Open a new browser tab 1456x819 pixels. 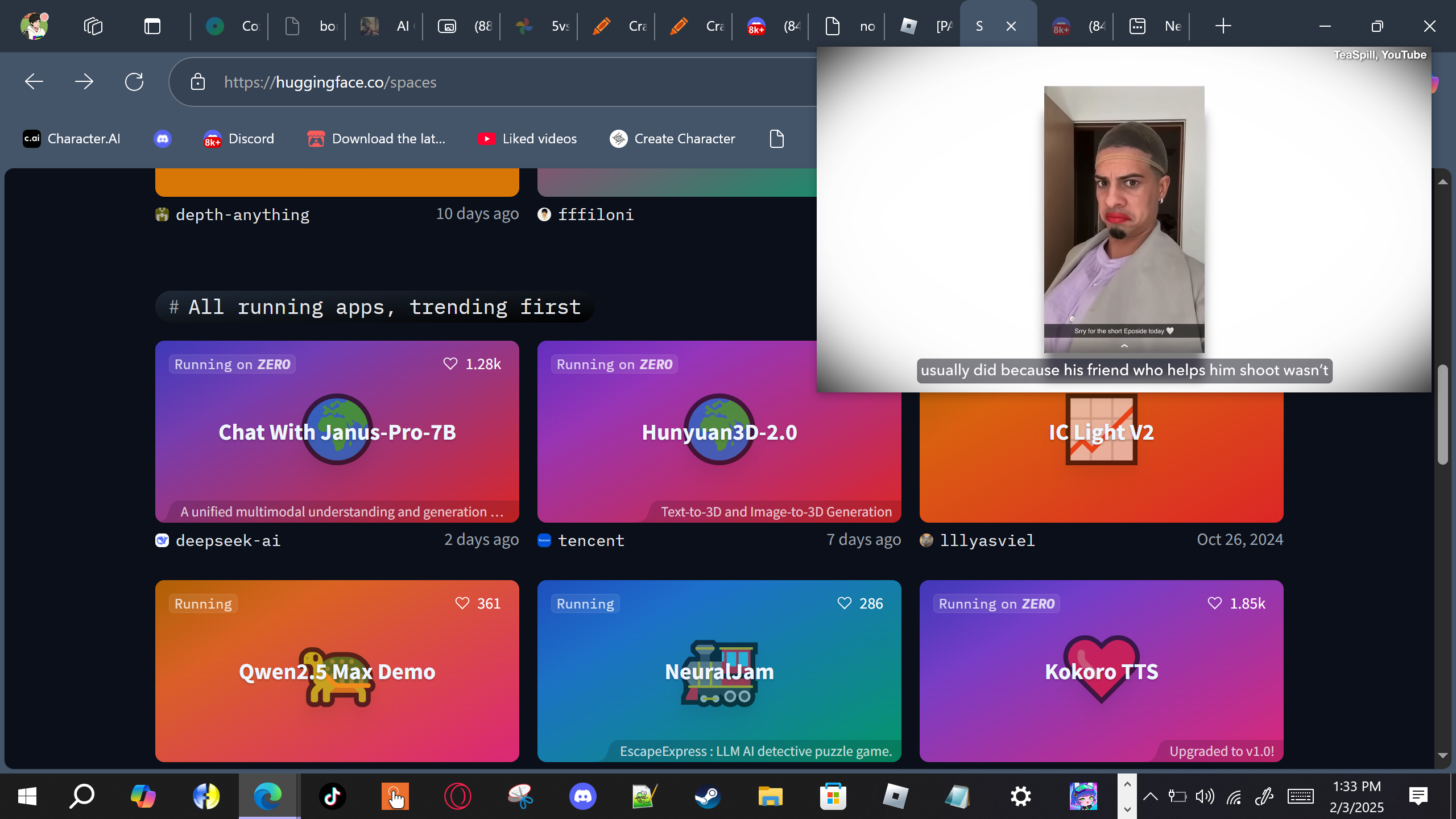point(1223,26)
